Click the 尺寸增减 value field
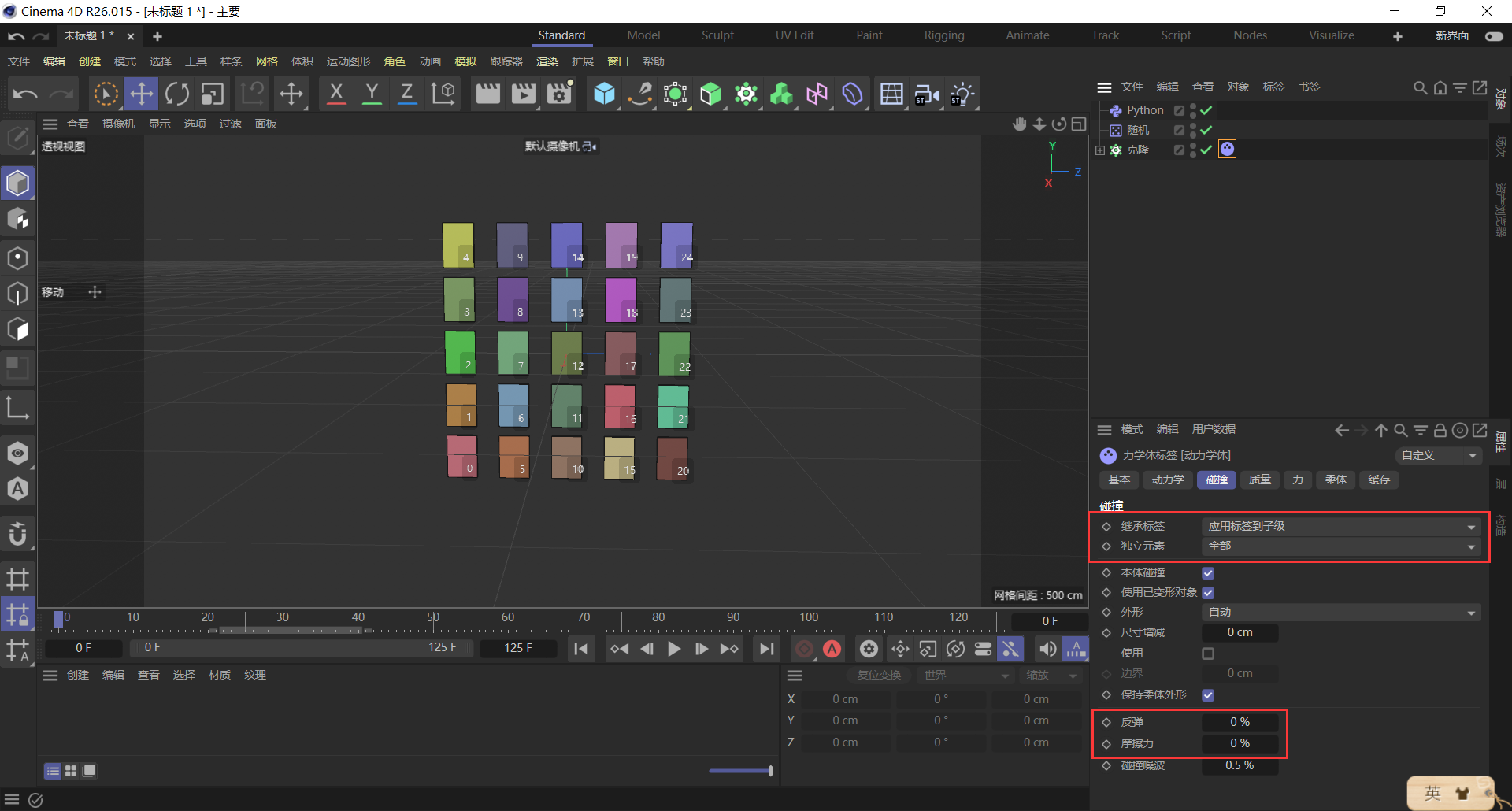The width and height of the screenshot is (1512, 811). point(1240,633)
